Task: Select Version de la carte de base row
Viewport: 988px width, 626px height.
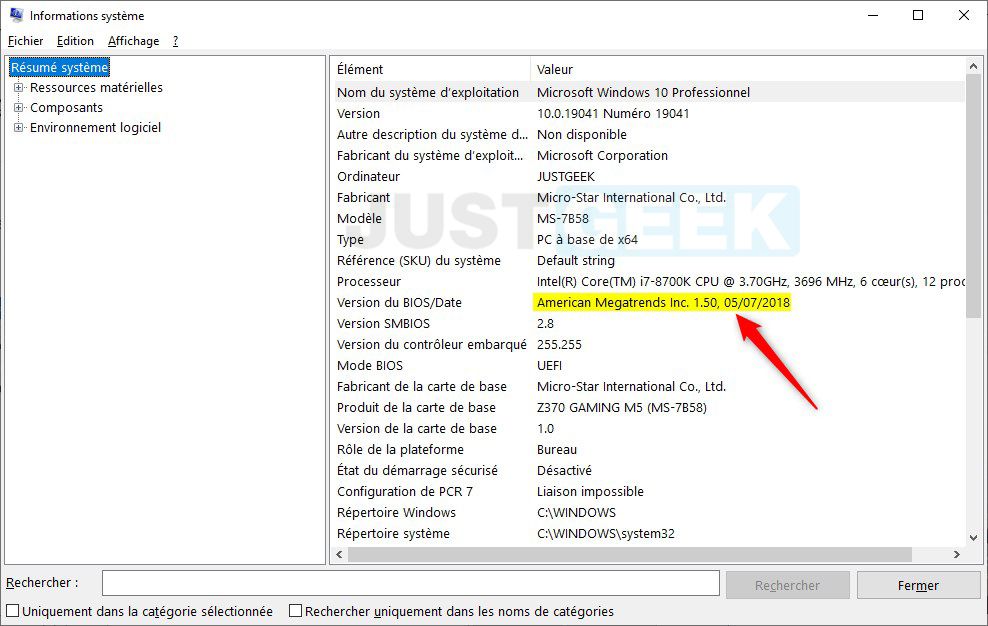Action: coord(648,429)
